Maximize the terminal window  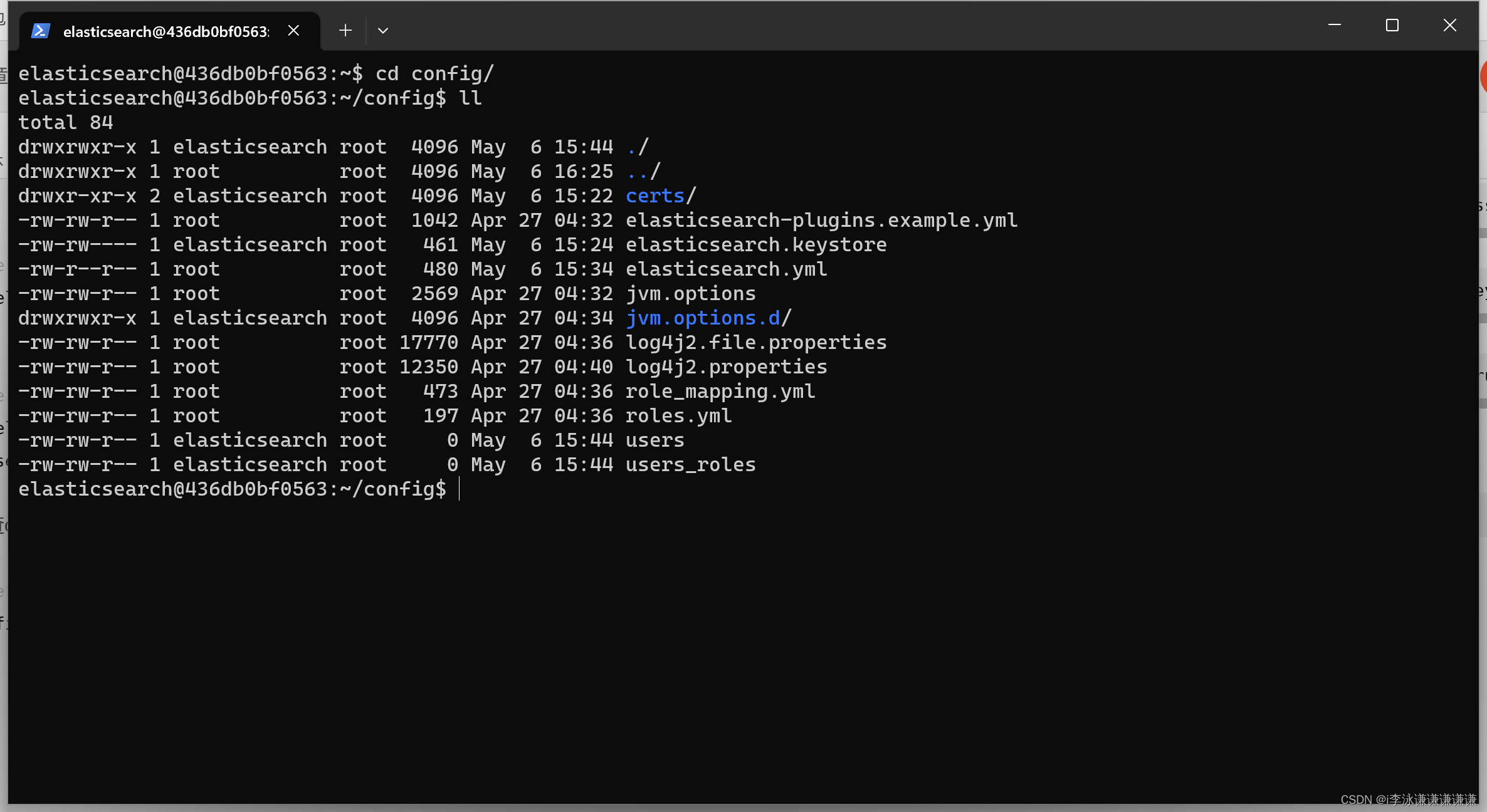1392,25
